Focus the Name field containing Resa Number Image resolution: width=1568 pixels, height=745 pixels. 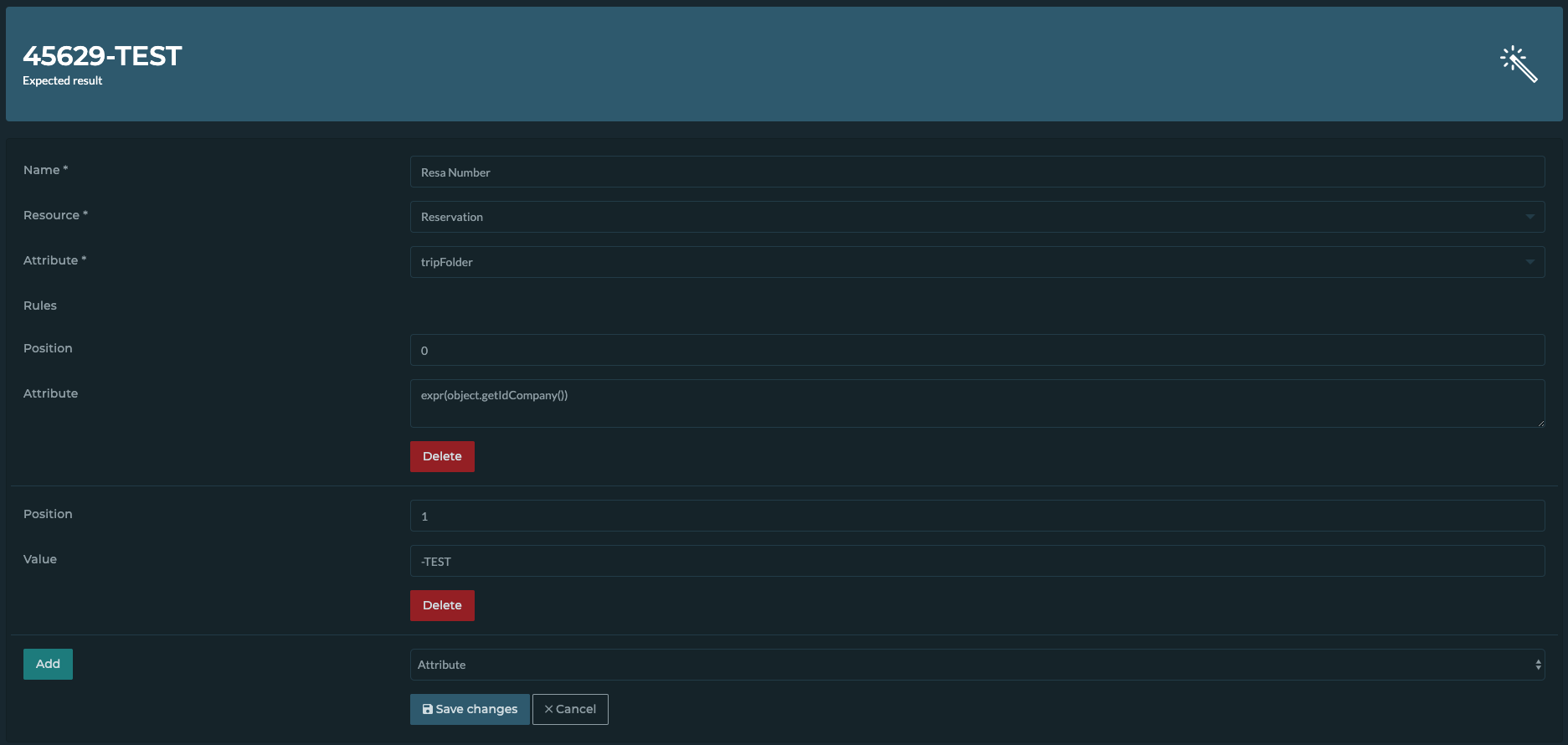tap(977, 172)
